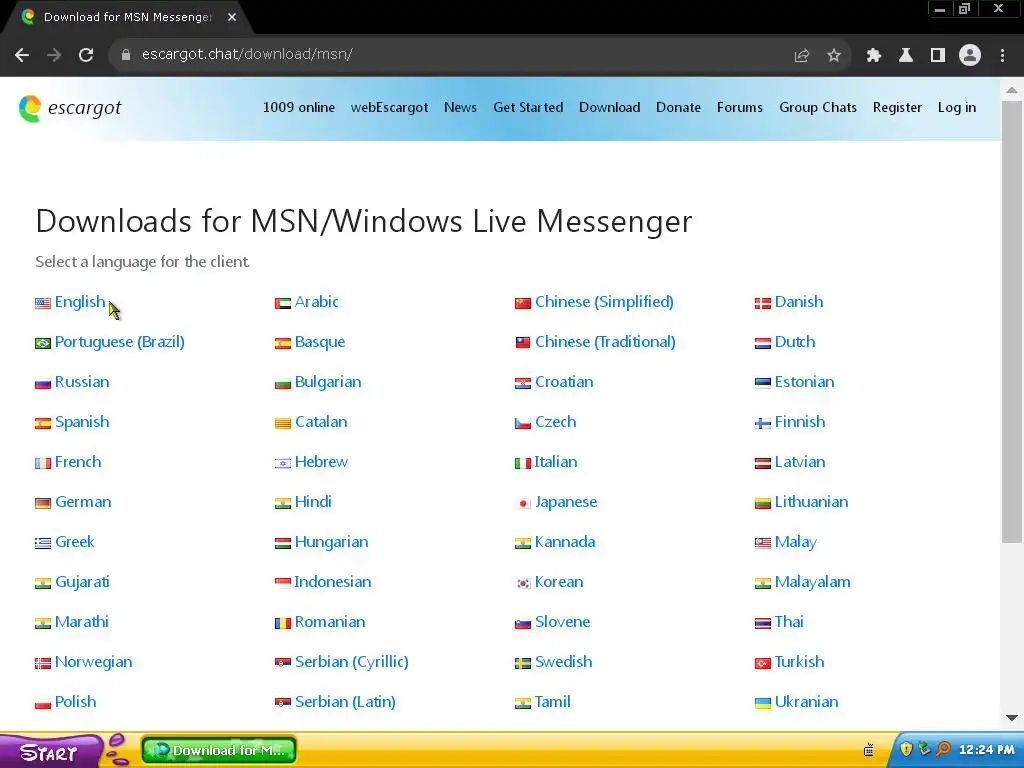Open the Donate navigation item
Image resolution: width=1024 pixels, height=768 pixels.
pyautogui.click(x=679, y=108)
